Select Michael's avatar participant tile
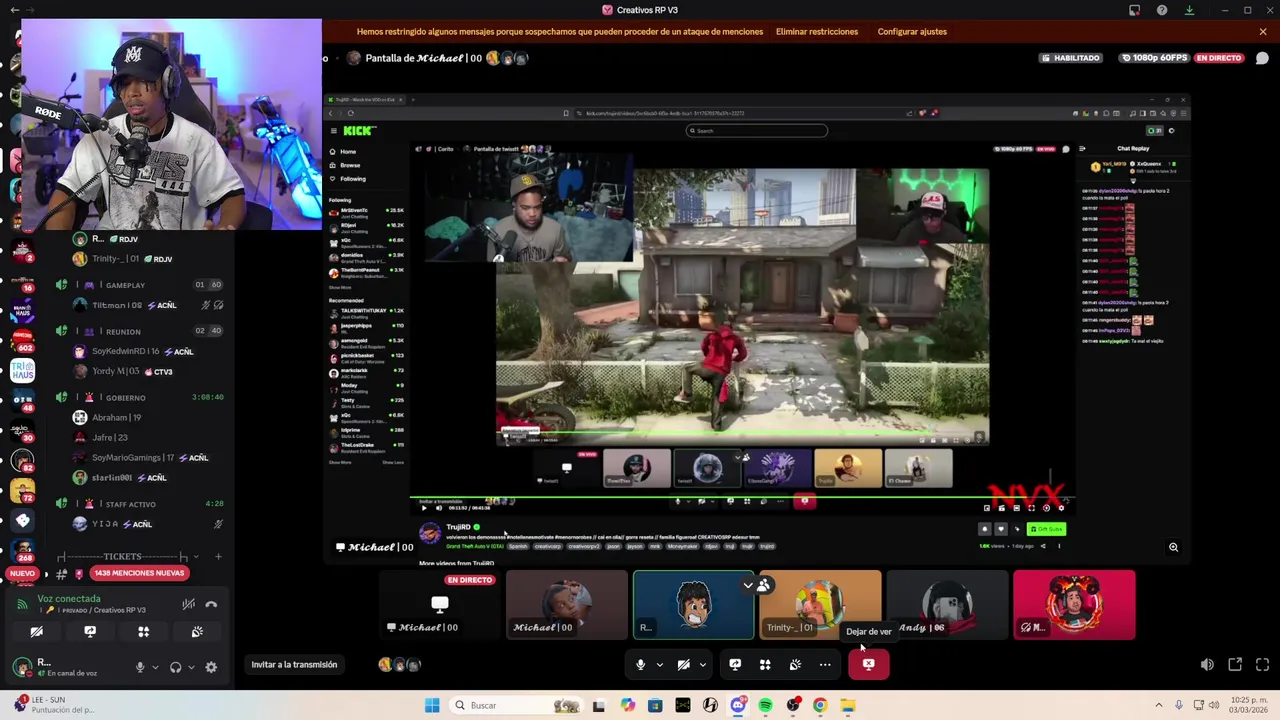The width and height of the screenshot is (1280, 720). point(567,604)
